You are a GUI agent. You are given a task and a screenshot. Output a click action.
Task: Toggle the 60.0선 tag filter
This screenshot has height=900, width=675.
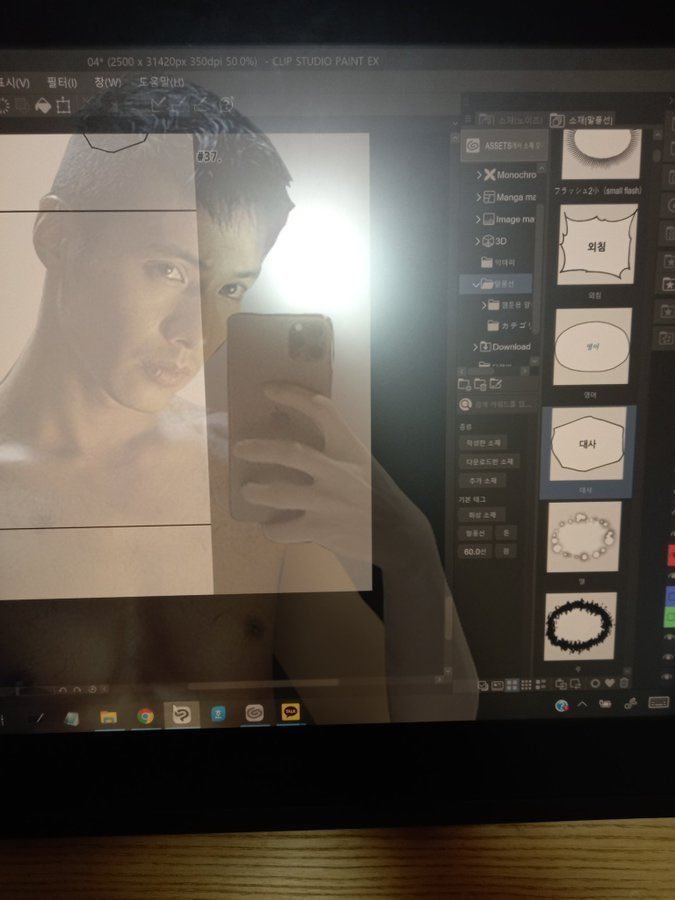pos(473,551)
